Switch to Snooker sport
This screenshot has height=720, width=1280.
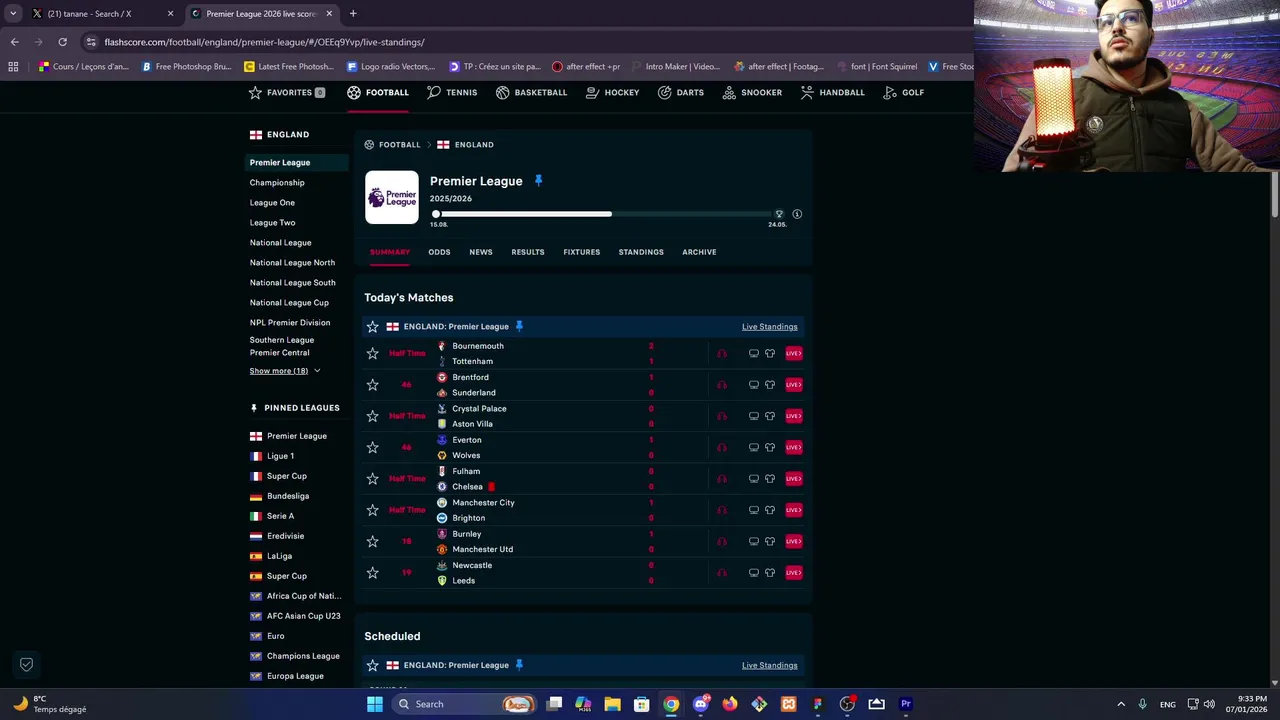pyautogui.click(x=752, y=92)
